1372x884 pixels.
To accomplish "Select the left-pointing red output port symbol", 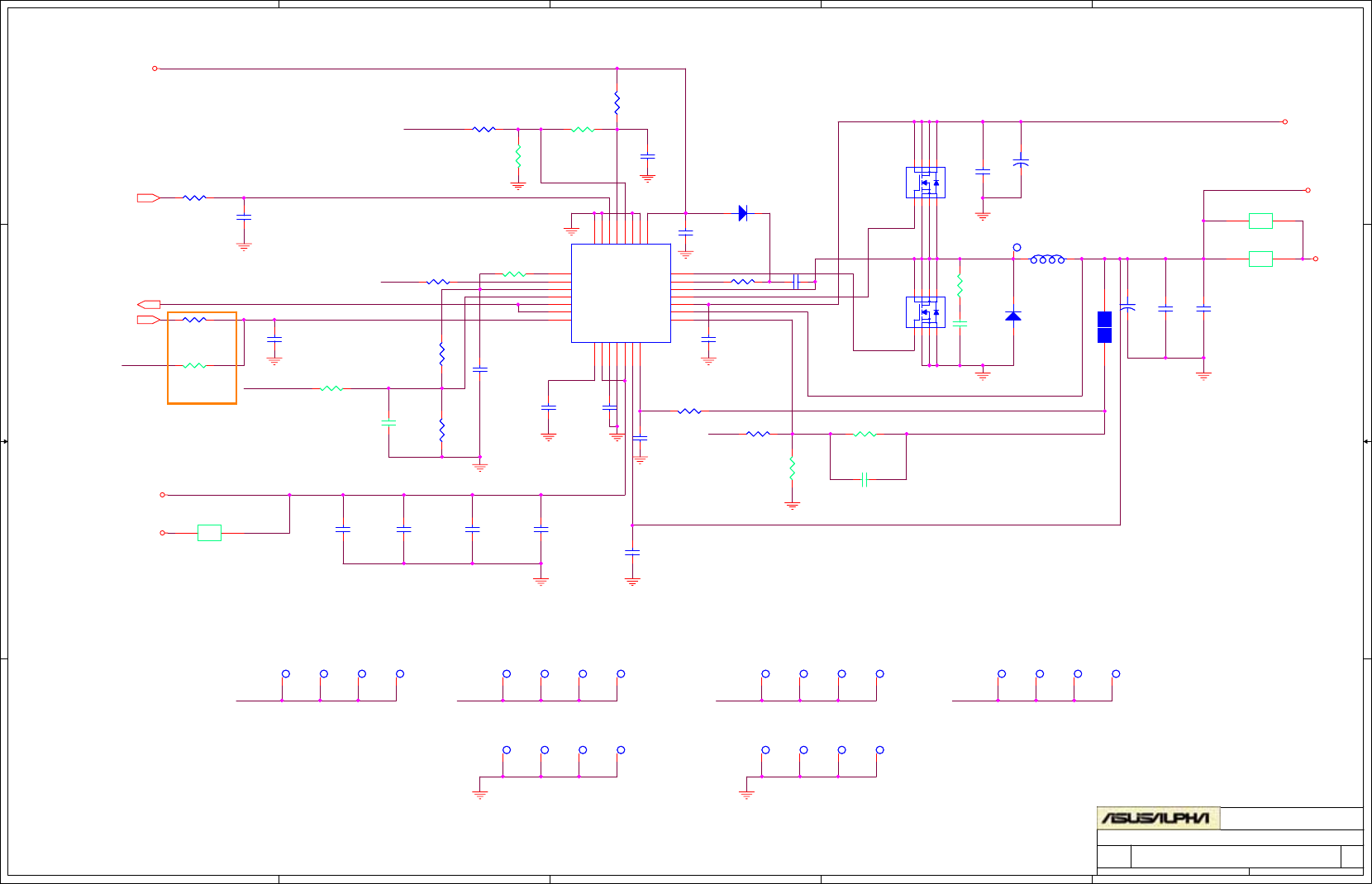I will click(x=149, y=304).
